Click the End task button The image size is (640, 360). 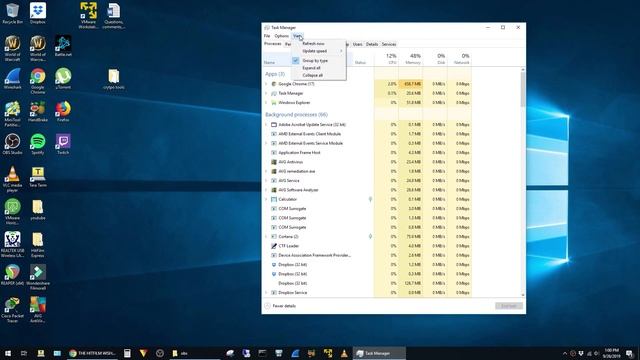tap(509, 306)
